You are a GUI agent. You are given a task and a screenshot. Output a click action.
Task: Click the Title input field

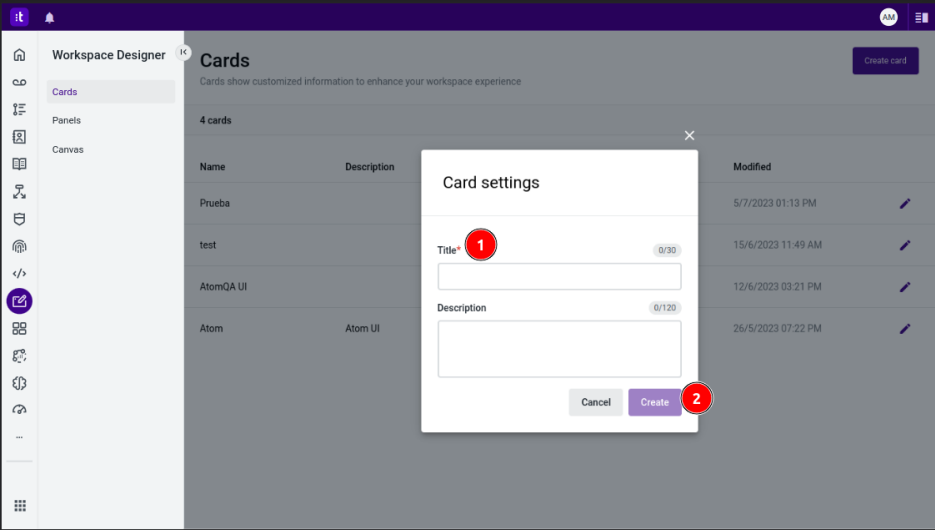click(559, 277)
